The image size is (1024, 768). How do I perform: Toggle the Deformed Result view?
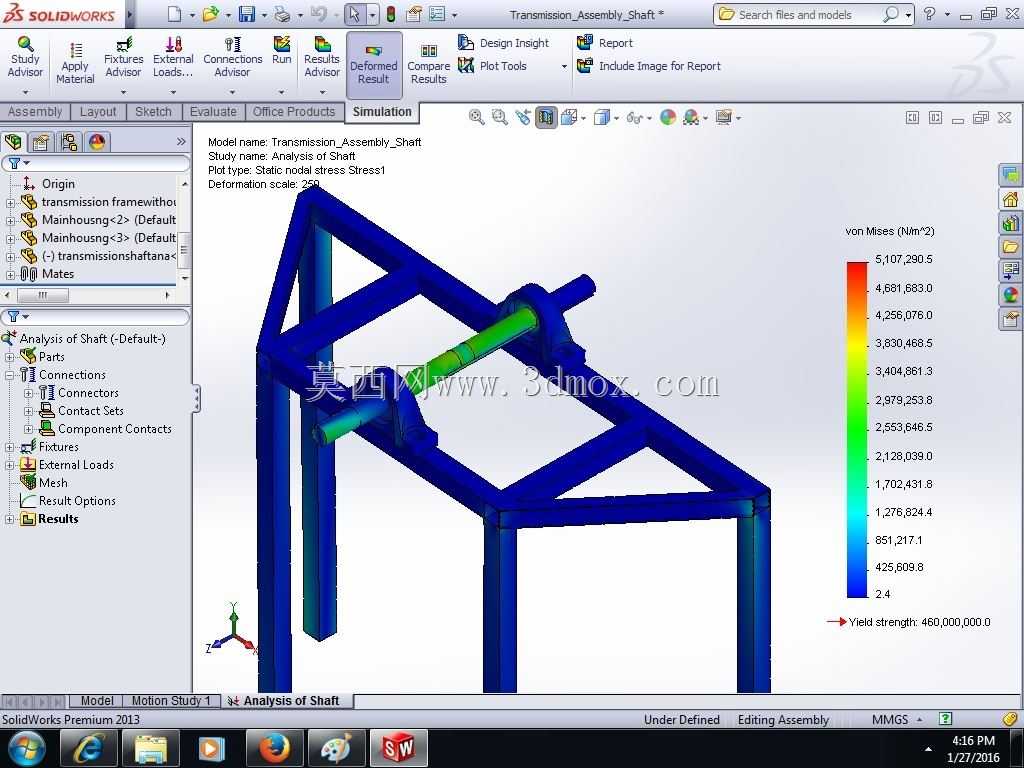click(x=374, y=65)
